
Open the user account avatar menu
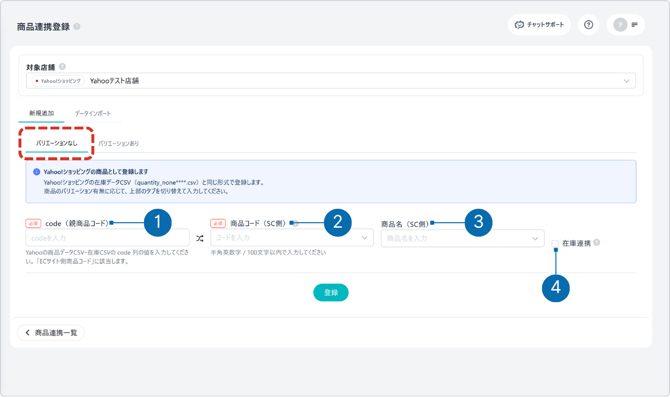click(626, 25)
